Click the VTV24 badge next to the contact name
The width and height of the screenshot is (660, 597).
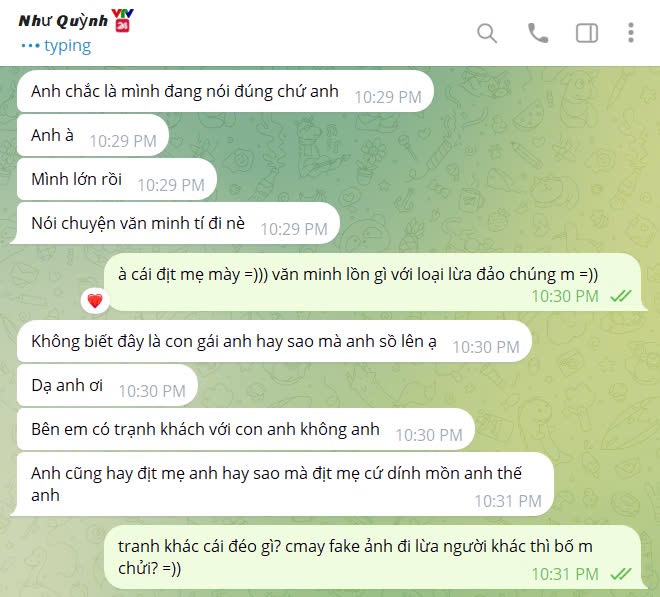pyautogui.click(x=122, y=20)
